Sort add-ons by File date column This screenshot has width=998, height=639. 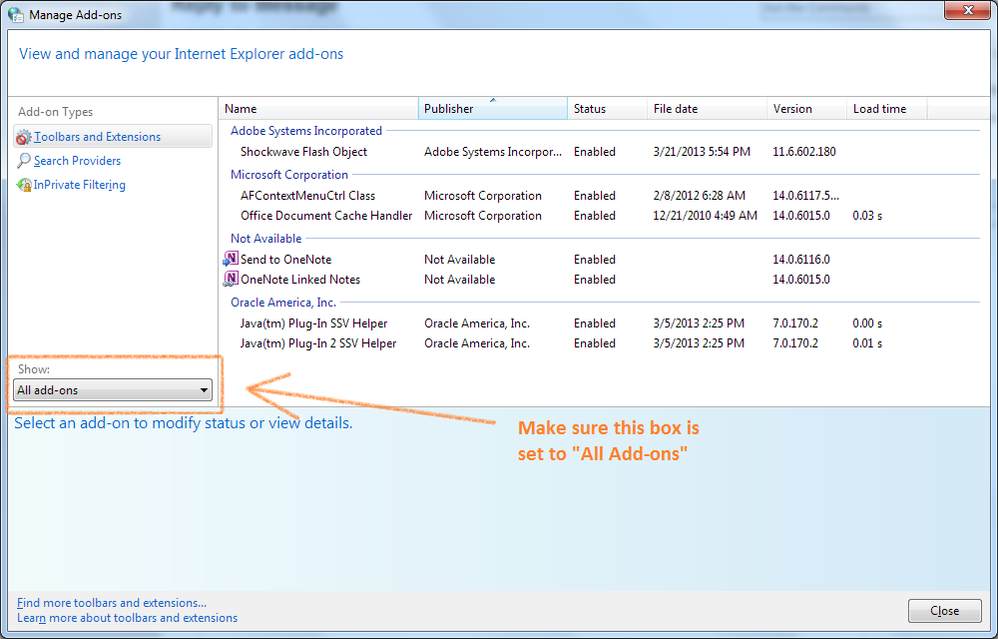coord(706,109)
